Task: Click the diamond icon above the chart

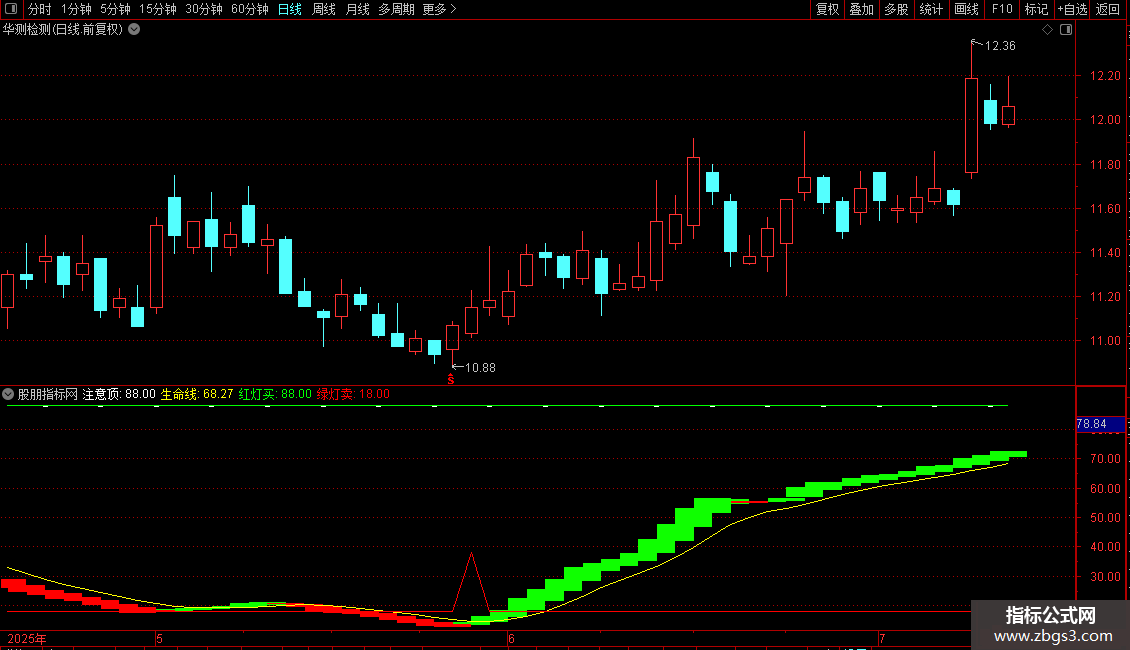Action: pyautogui.click(x=1048, y=30)
